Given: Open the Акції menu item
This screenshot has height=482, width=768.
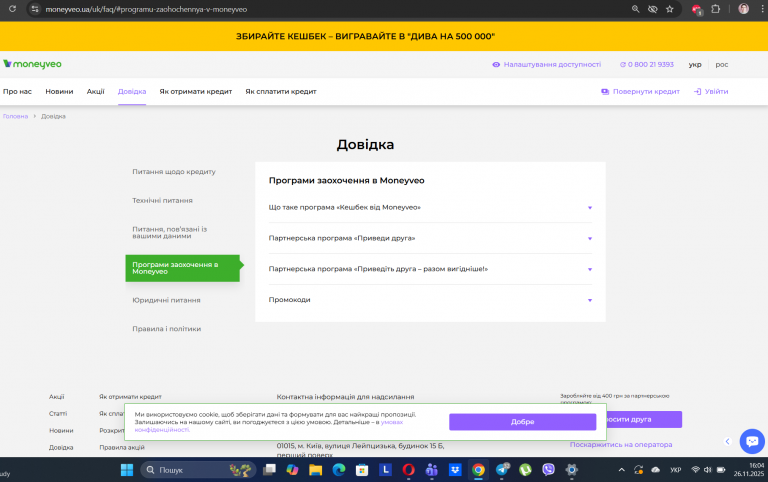Looking at the screenshot, I should point(96,92).
